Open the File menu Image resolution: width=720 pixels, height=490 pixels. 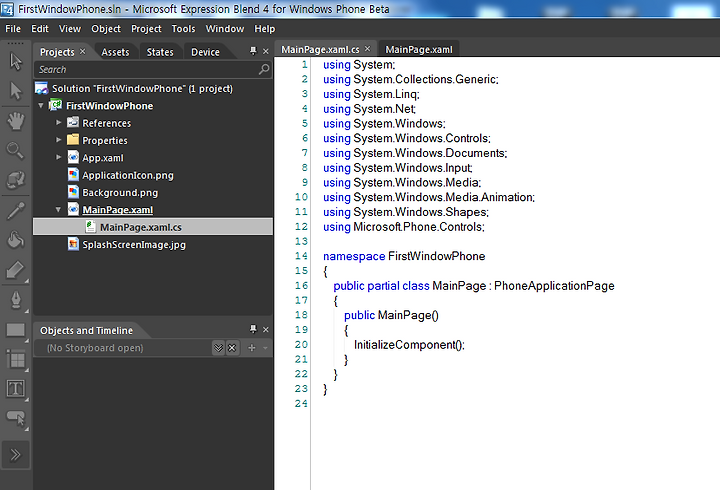[13, 28]
